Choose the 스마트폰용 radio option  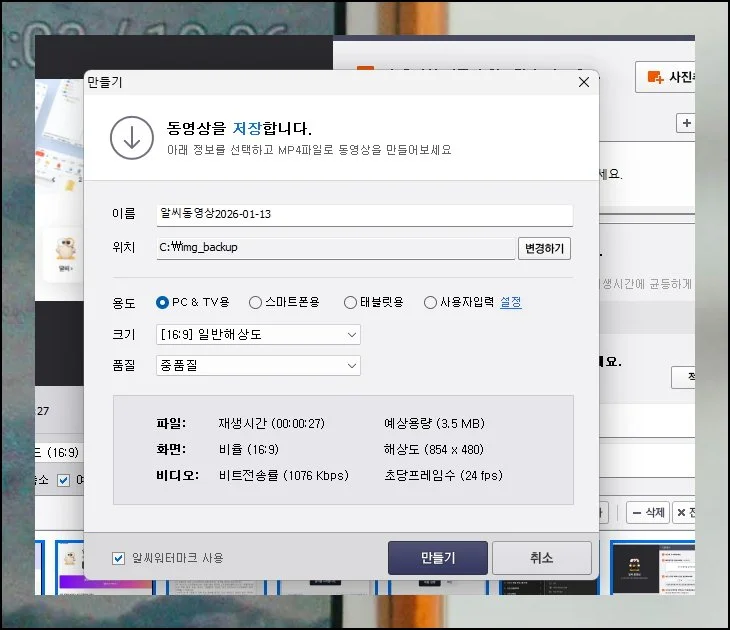(256, 302)
